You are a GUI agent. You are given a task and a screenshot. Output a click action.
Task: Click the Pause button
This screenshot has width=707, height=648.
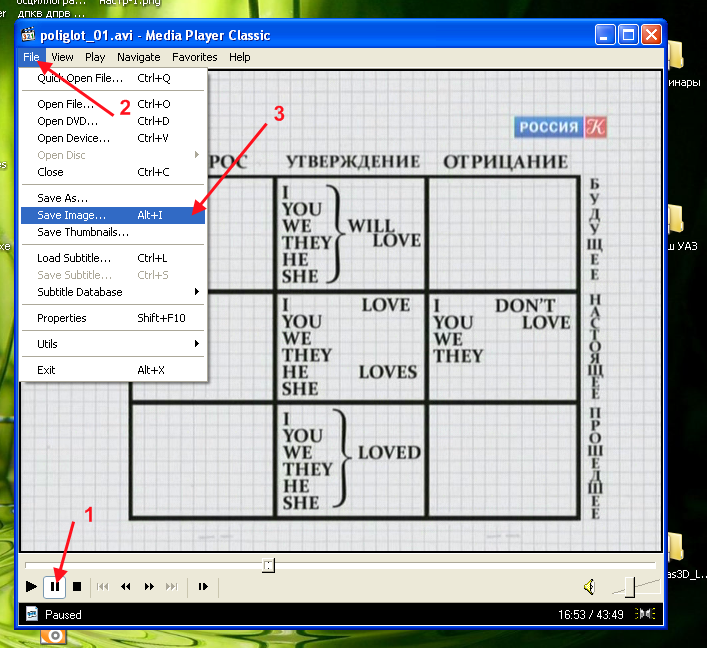pyautogui.click(x=55, y=587)
